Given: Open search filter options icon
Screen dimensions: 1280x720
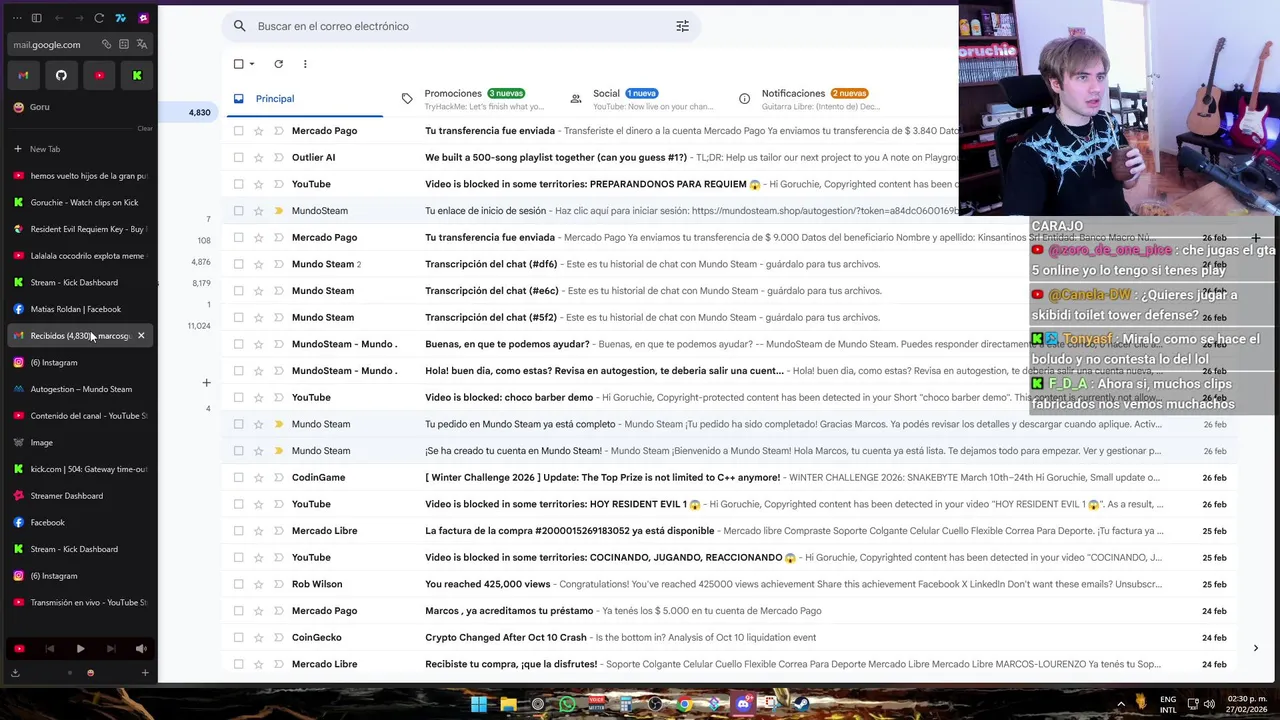Looking at the screenshot, I should click(682, 26).
